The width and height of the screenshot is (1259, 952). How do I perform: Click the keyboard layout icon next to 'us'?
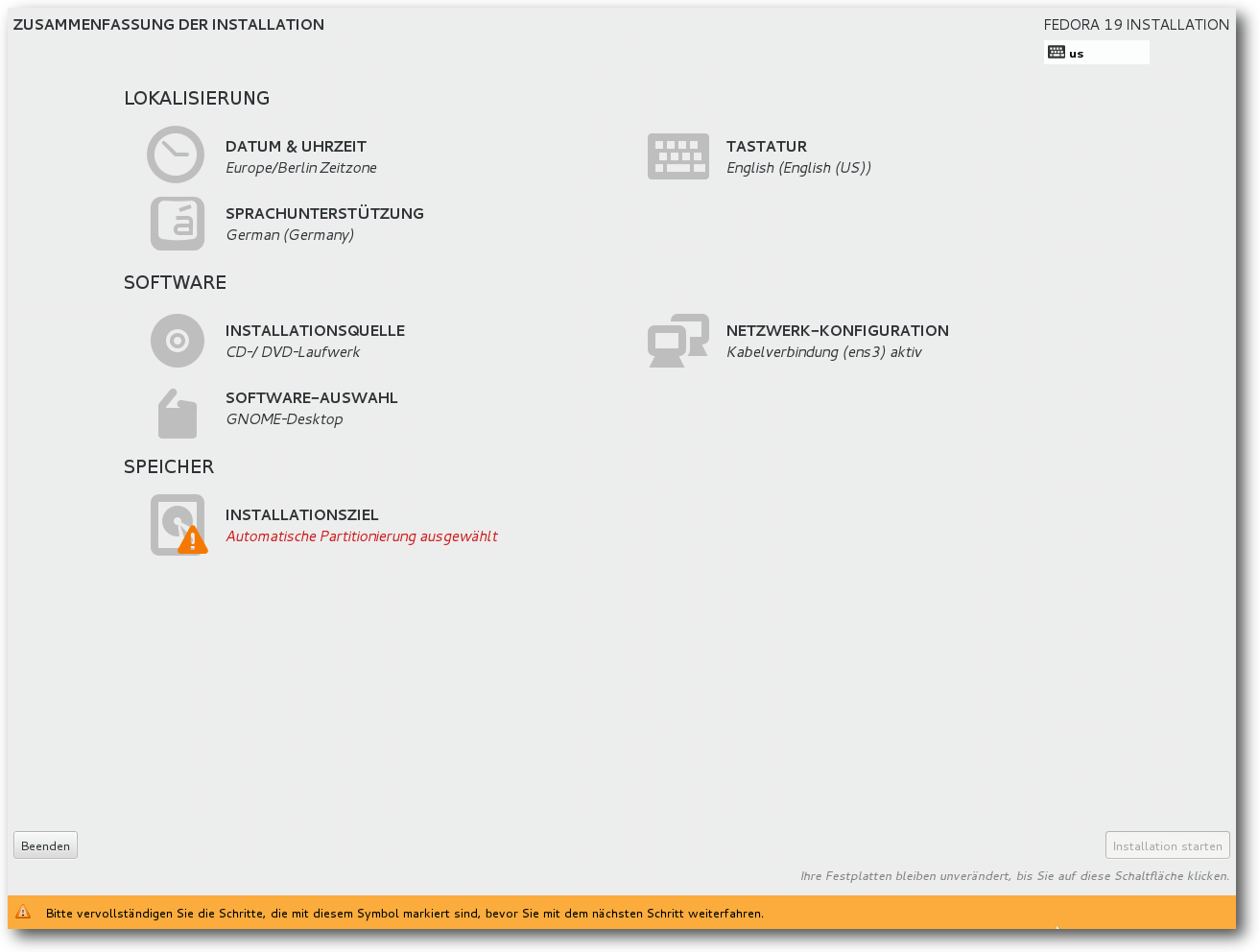click(1057, 53)
